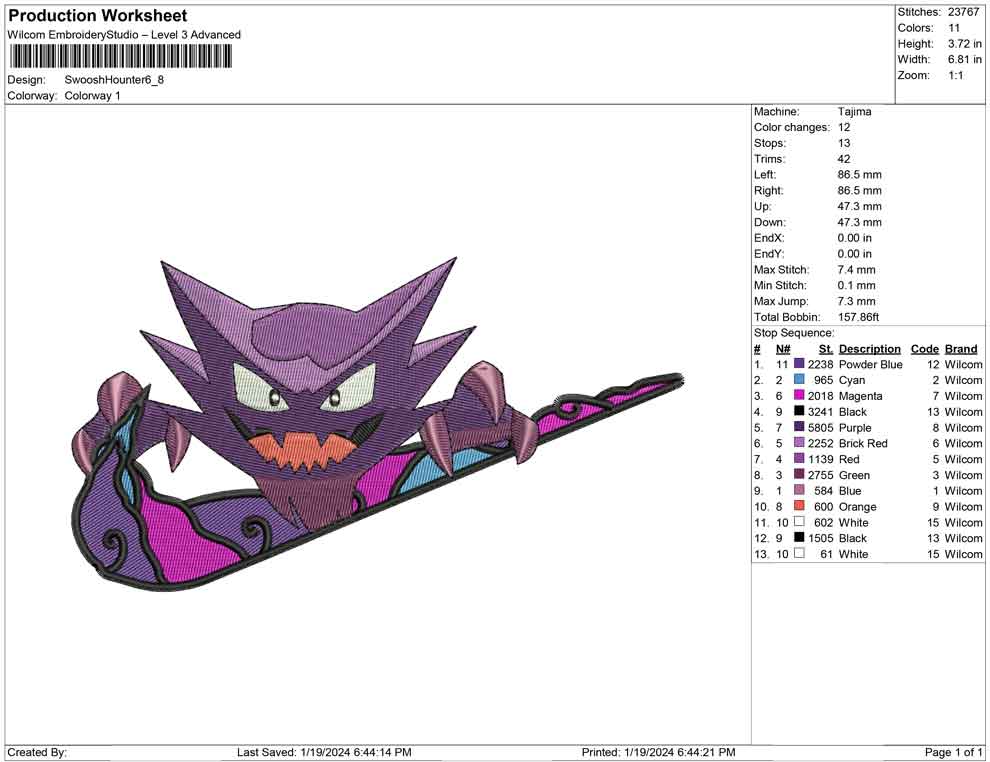Select the white swatch for stitch count 602

tap(799, 522)
